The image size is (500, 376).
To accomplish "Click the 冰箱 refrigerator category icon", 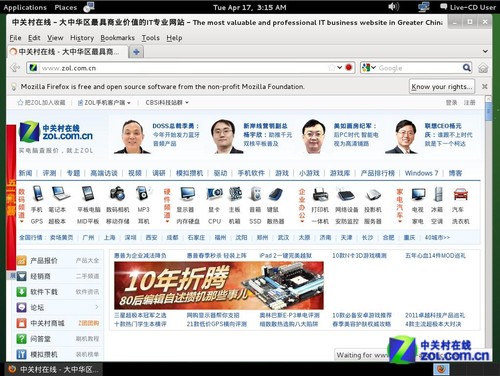I will click(x=438, y=194).
